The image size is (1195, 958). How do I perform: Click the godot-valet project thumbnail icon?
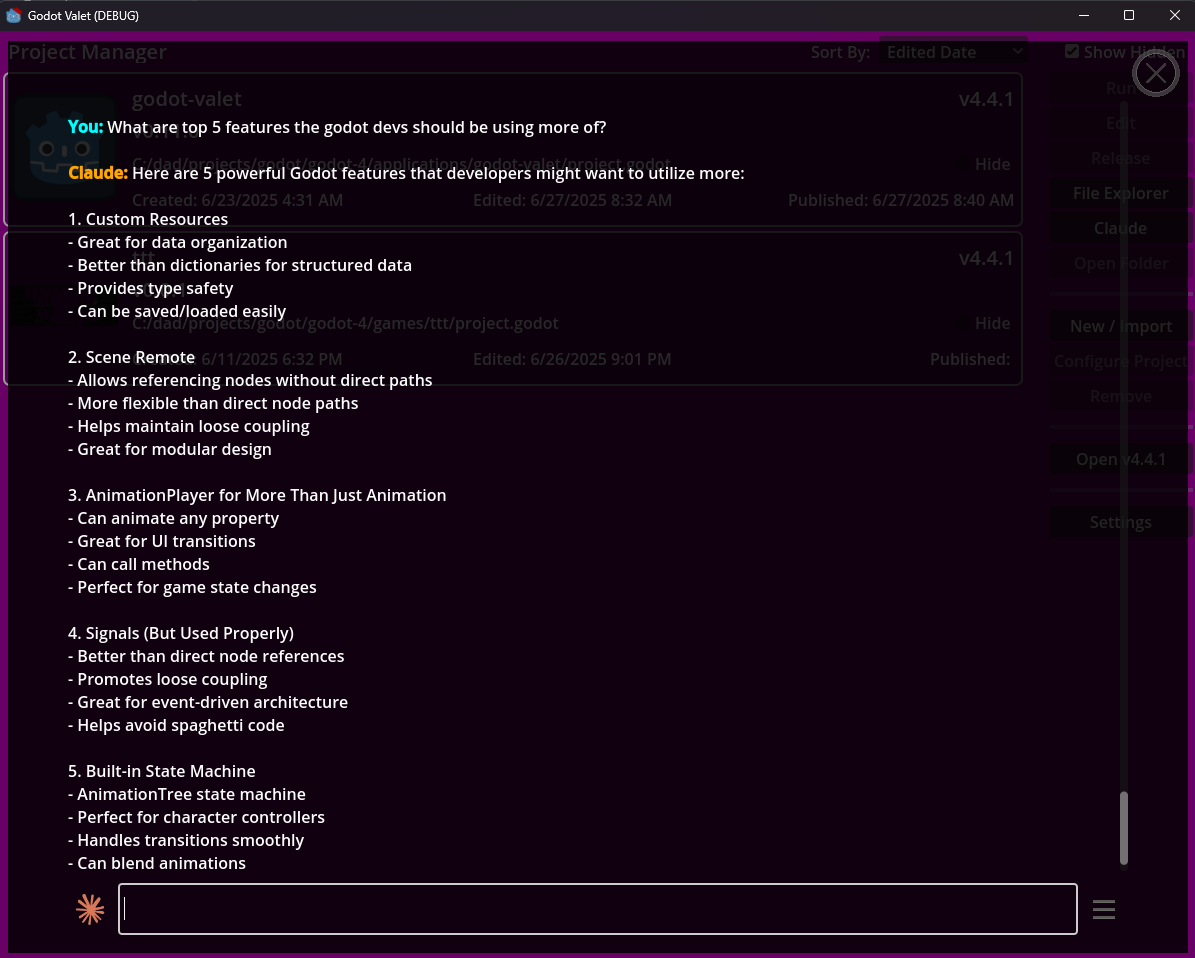point(65,148)
